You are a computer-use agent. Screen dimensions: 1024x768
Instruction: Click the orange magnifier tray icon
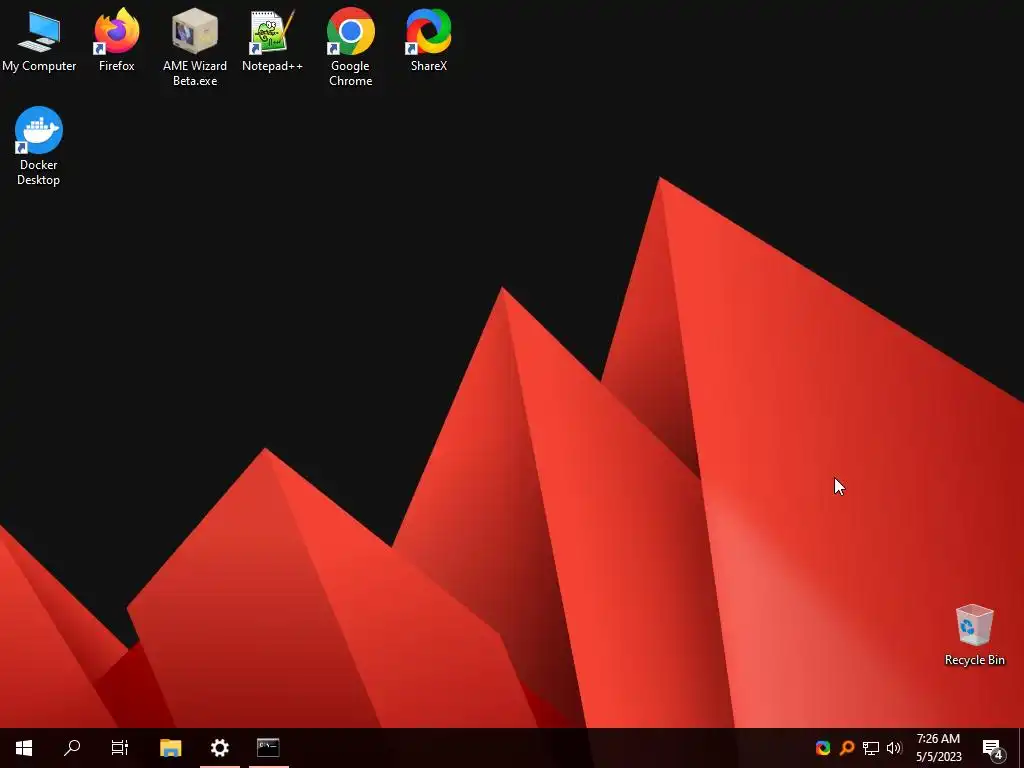[847, 748]
